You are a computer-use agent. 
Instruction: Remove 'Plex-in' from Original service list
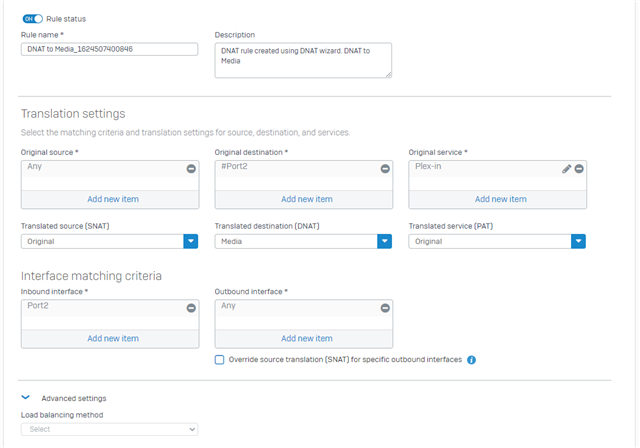pyautogui.click(x=579, y=169)
